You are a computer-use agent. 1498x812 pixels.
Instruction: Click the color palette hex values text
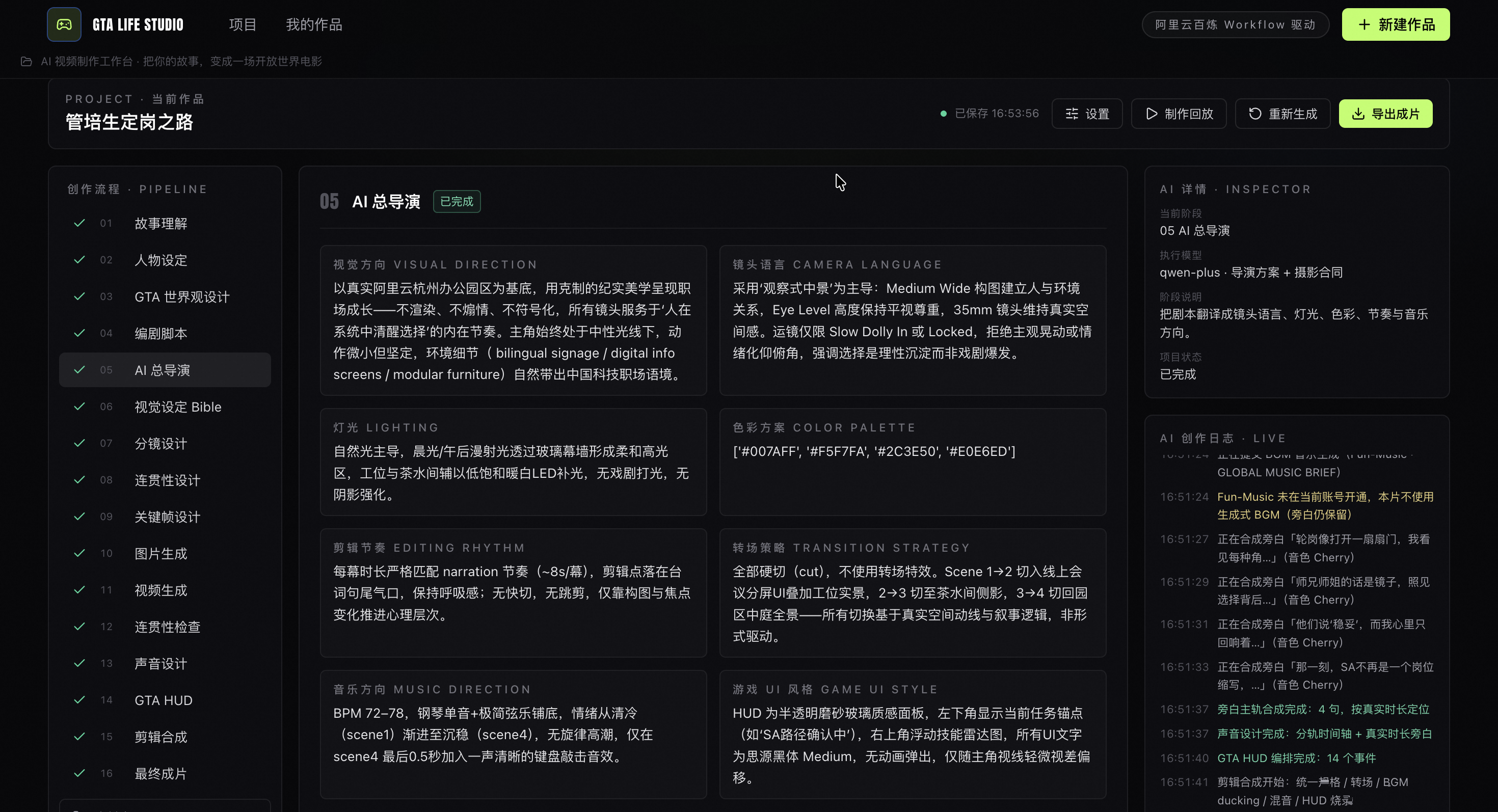tap(873, 452)
